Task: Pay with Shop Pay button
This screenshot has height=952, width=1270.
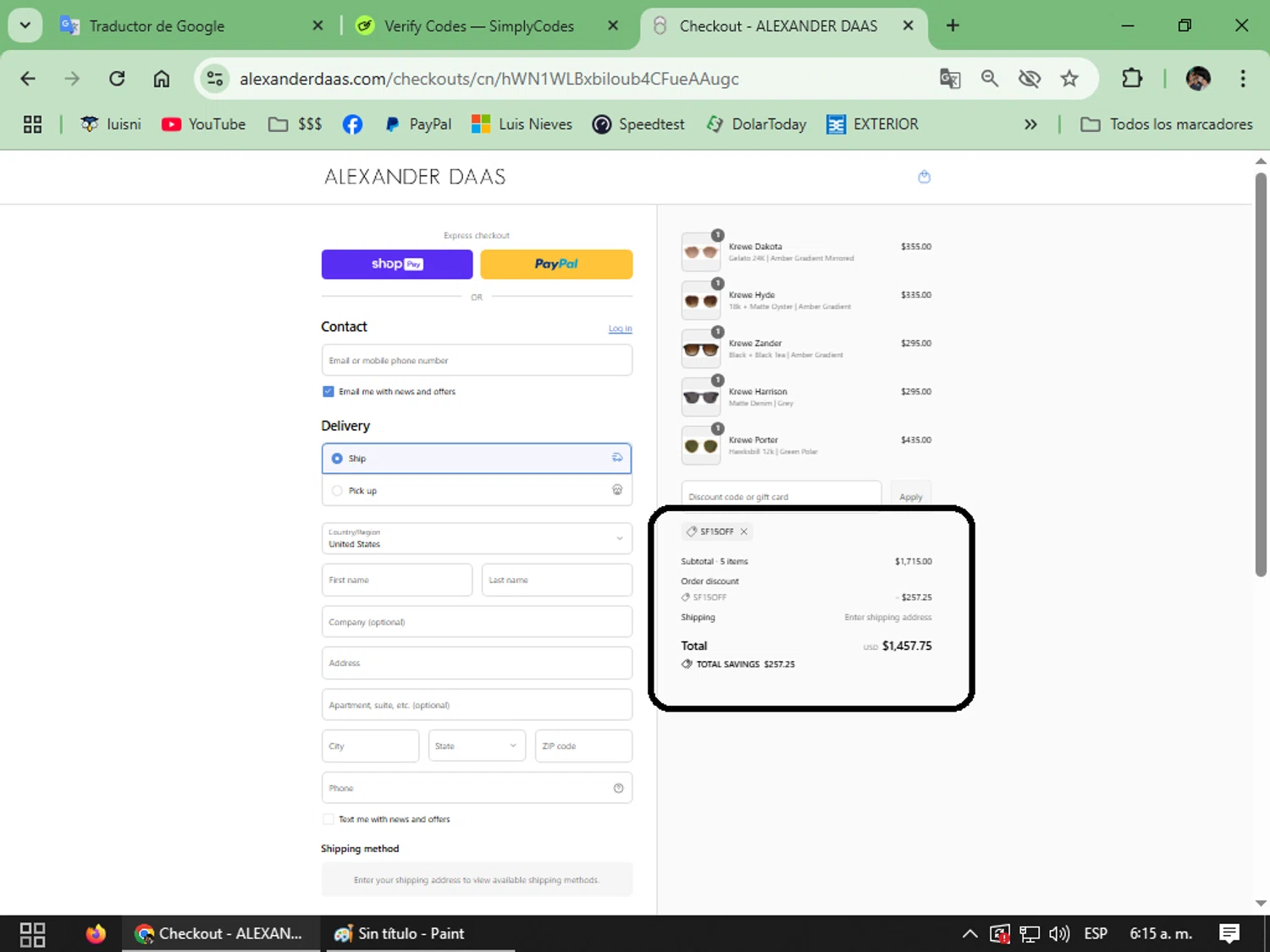Action: (x=397, y=264)
